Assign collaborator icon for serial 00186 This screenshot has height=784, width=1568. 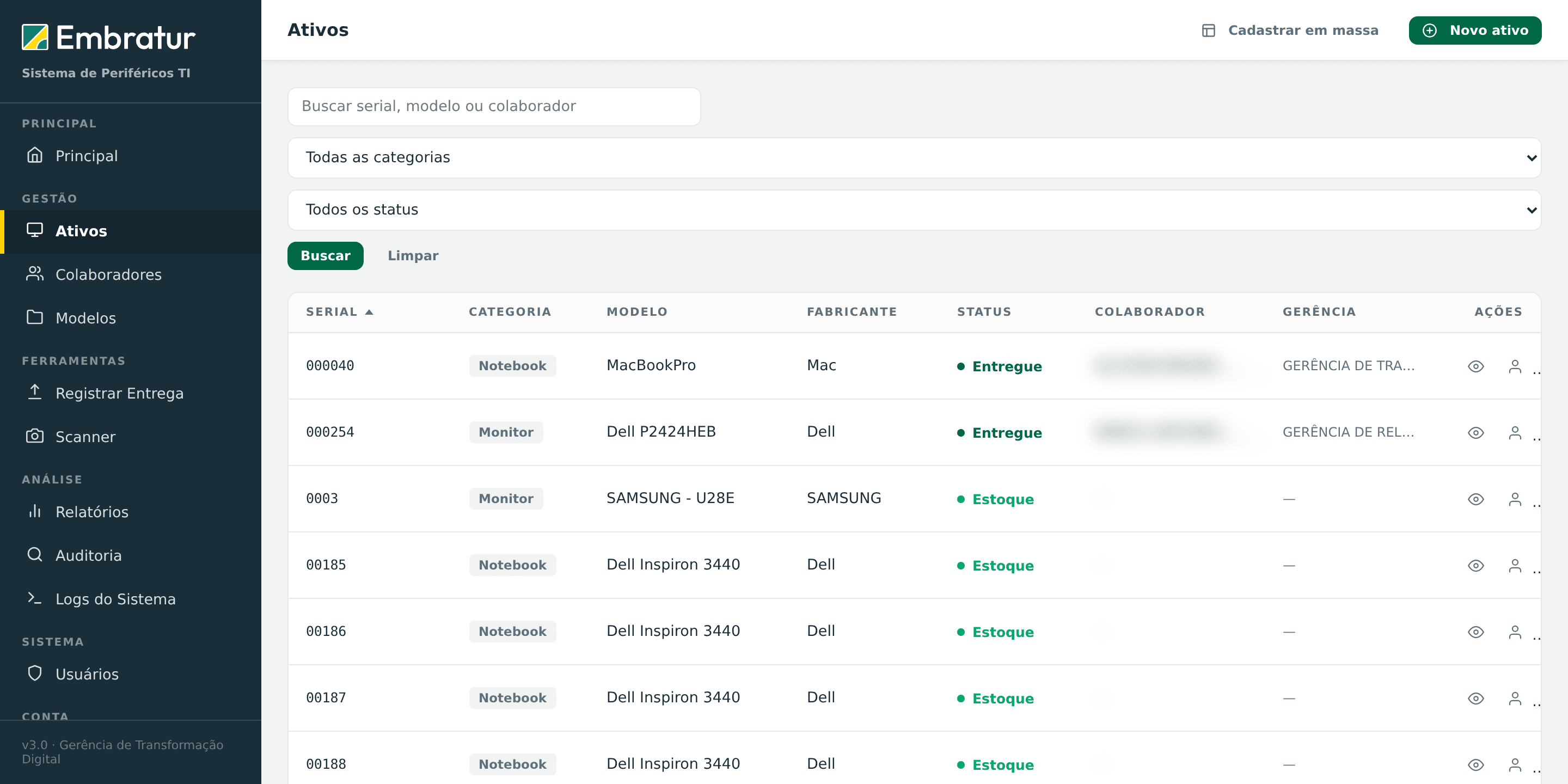point(1515,632)
